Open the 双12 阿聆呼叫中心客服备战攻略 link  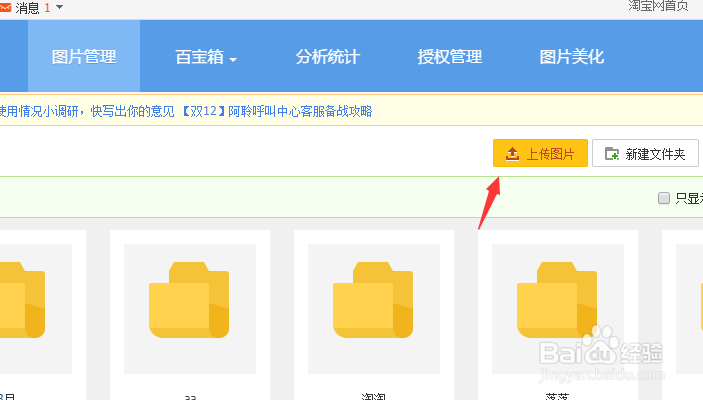(278, 111)
